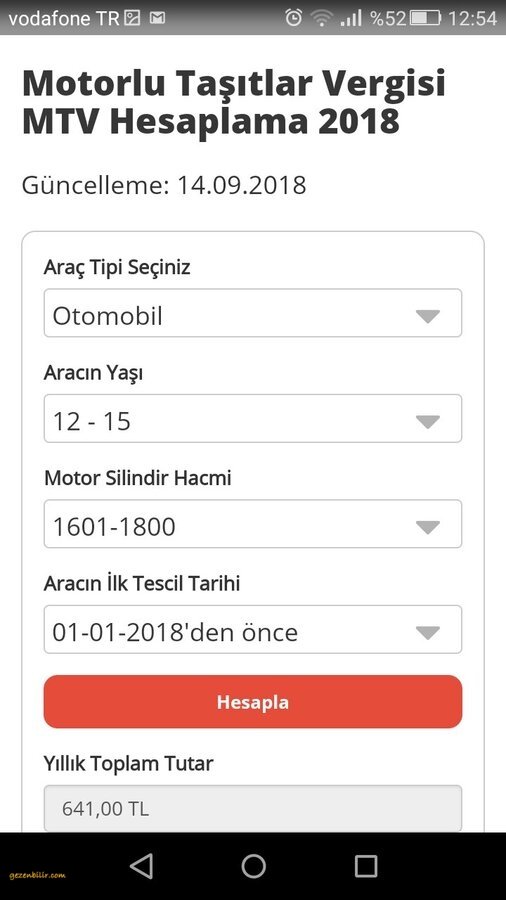
Task: Tap the alarm clock status icon
Action: pyautogui.click(x=294, y=18)
